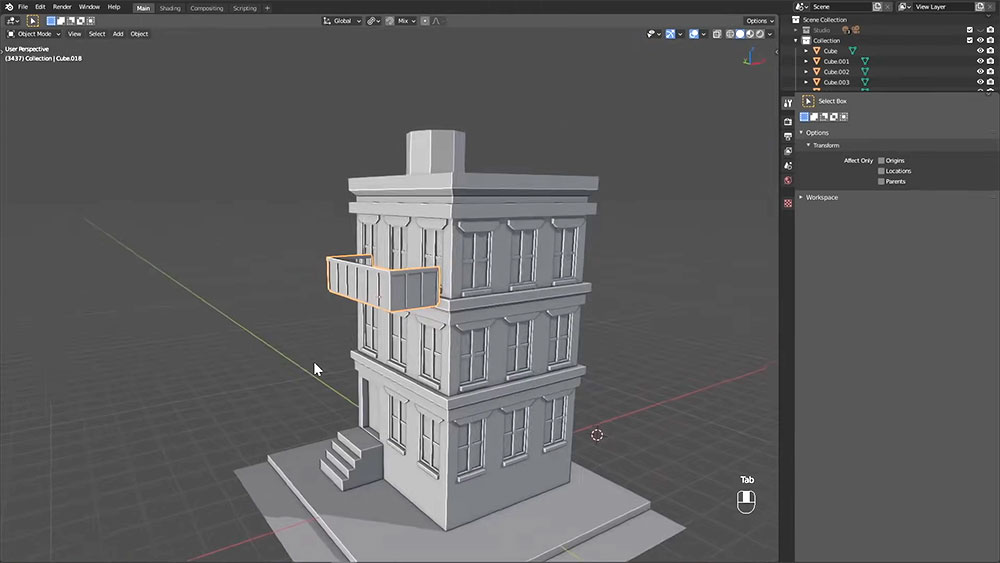
Task: Enable Affect Only Origins checkbox
Action: coord(881,161)
